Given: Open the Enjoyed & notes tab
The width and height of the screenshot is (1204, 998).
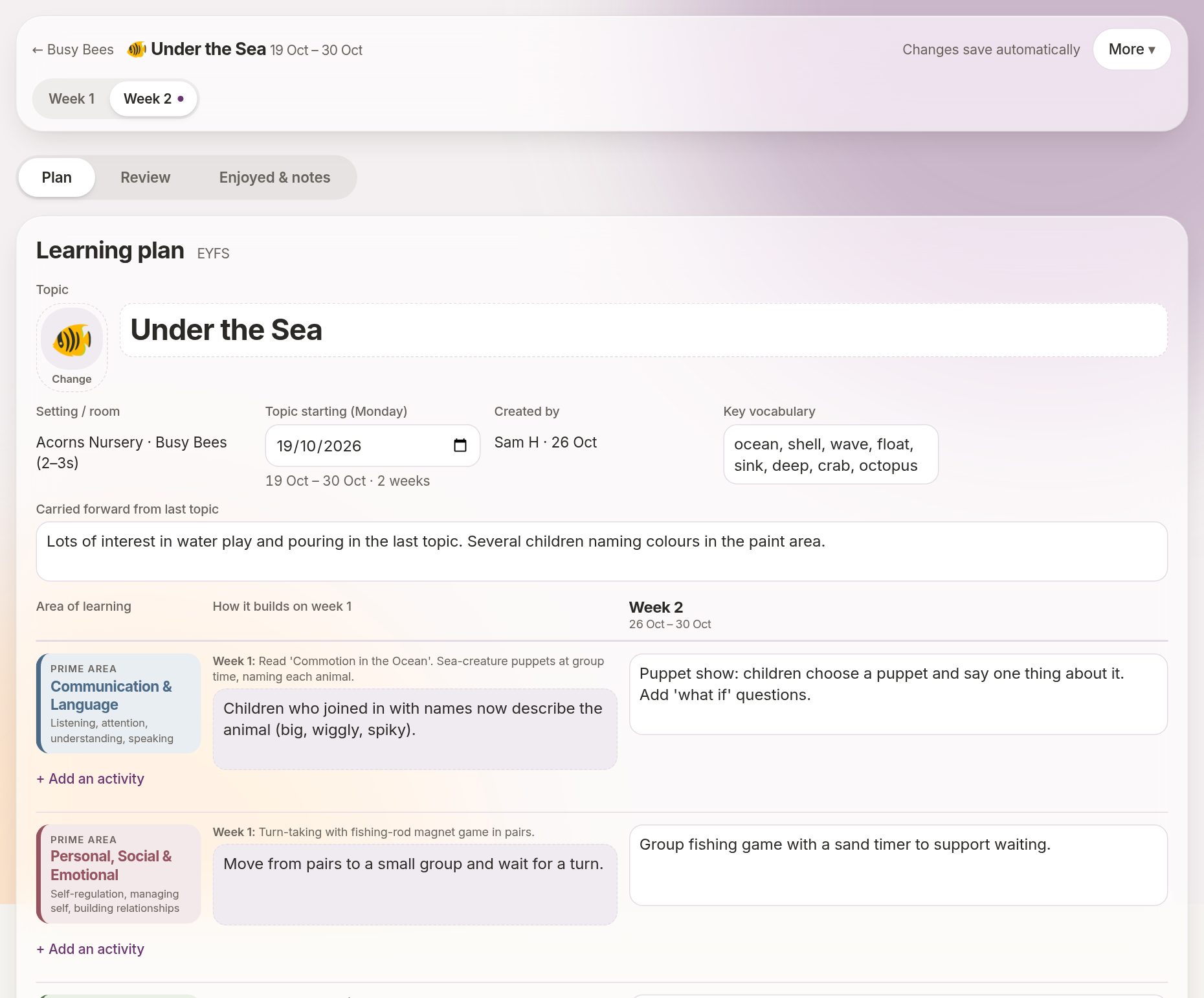Looking at the screenshot, I should 274,177.
